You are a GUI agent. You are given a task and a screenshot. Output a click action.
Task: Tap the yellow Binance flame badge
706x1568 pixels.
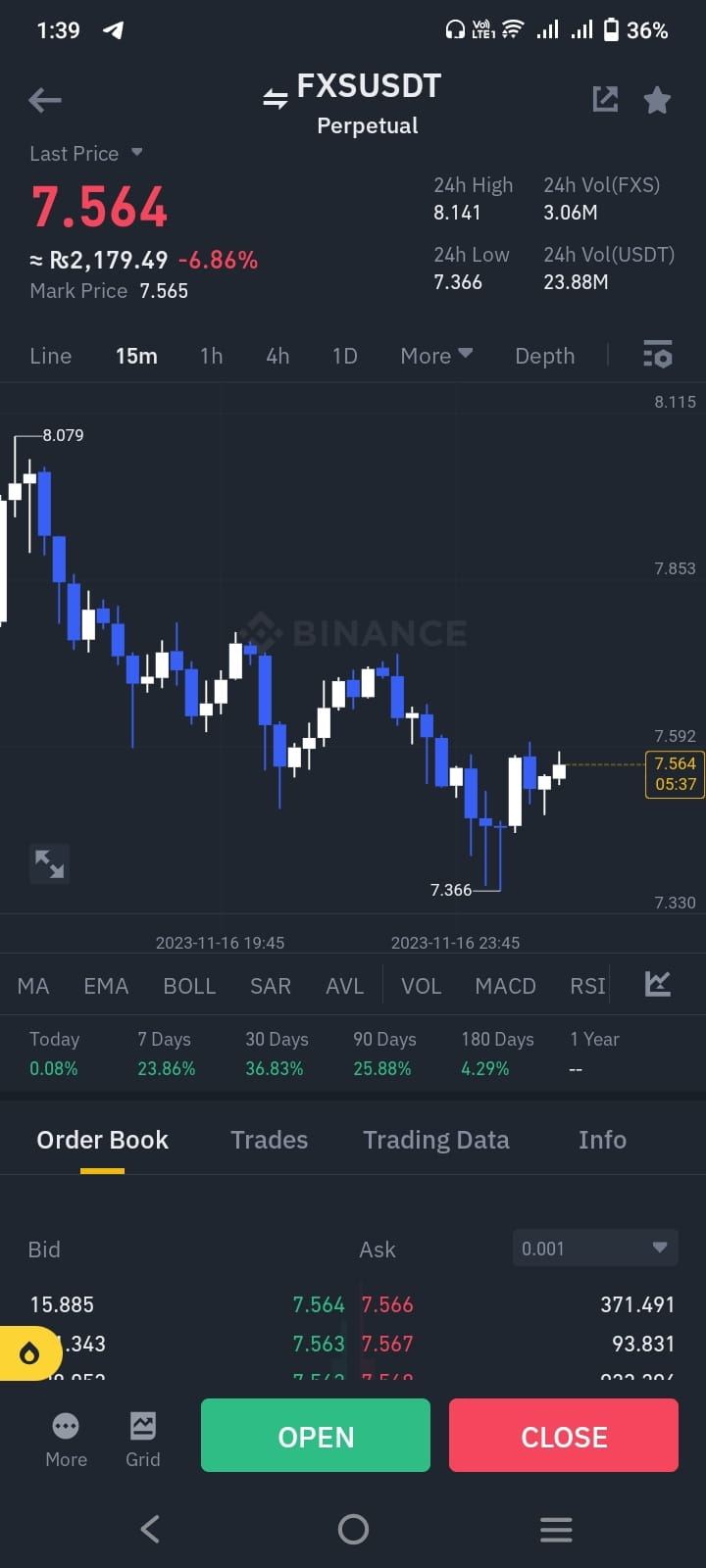click(x=29, y=1352)
